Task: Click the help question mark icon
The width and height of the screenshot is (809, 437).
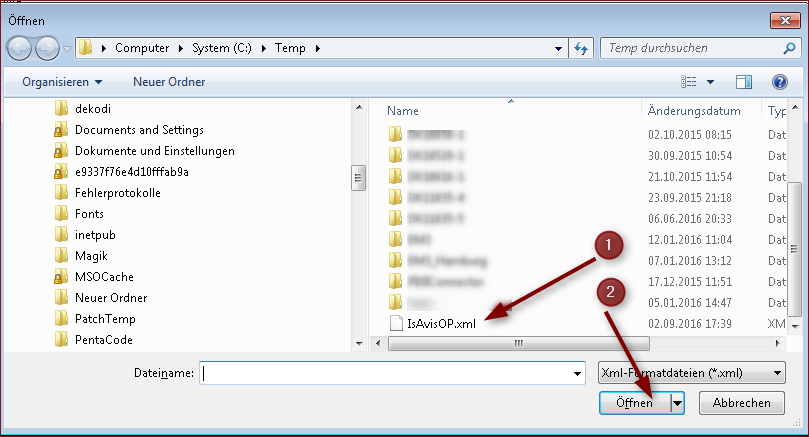Action: [779, 82]
